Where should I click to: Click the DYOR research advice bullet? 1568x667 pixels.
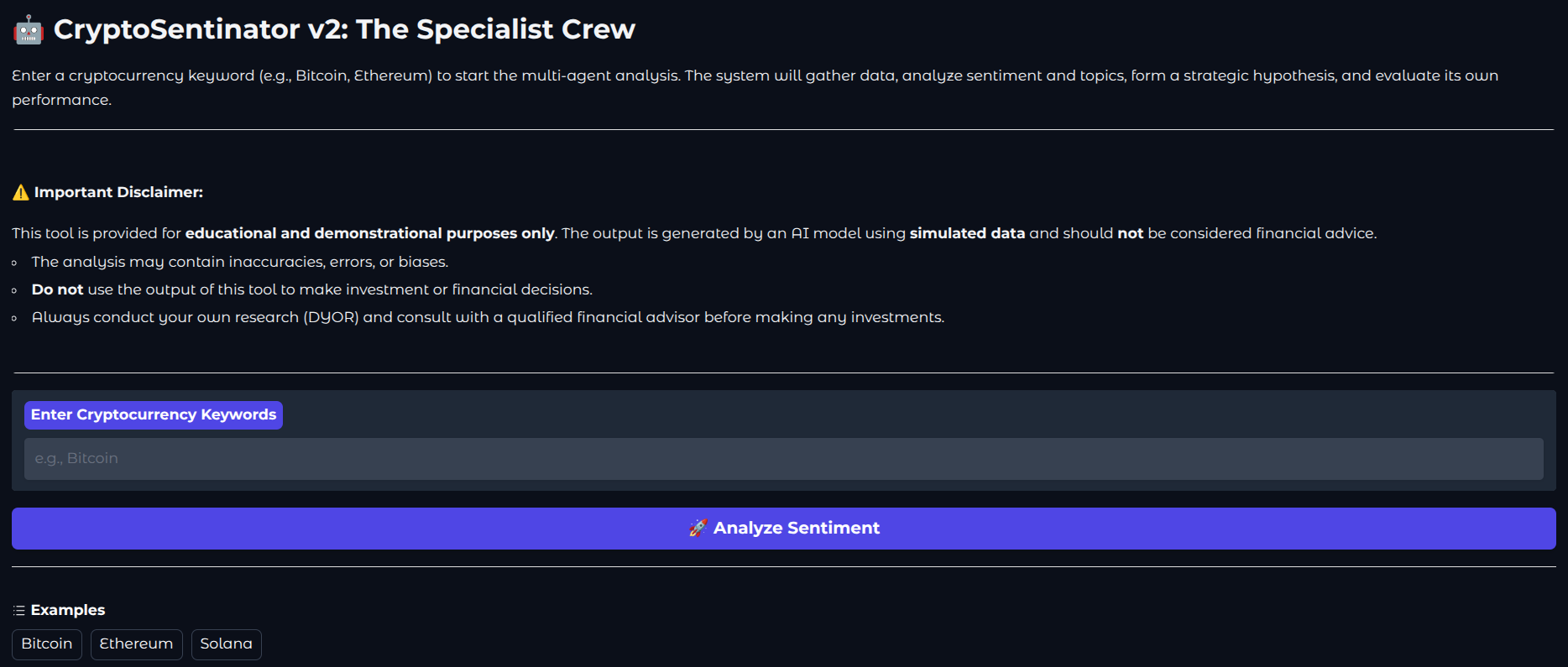tap(488, 318)
